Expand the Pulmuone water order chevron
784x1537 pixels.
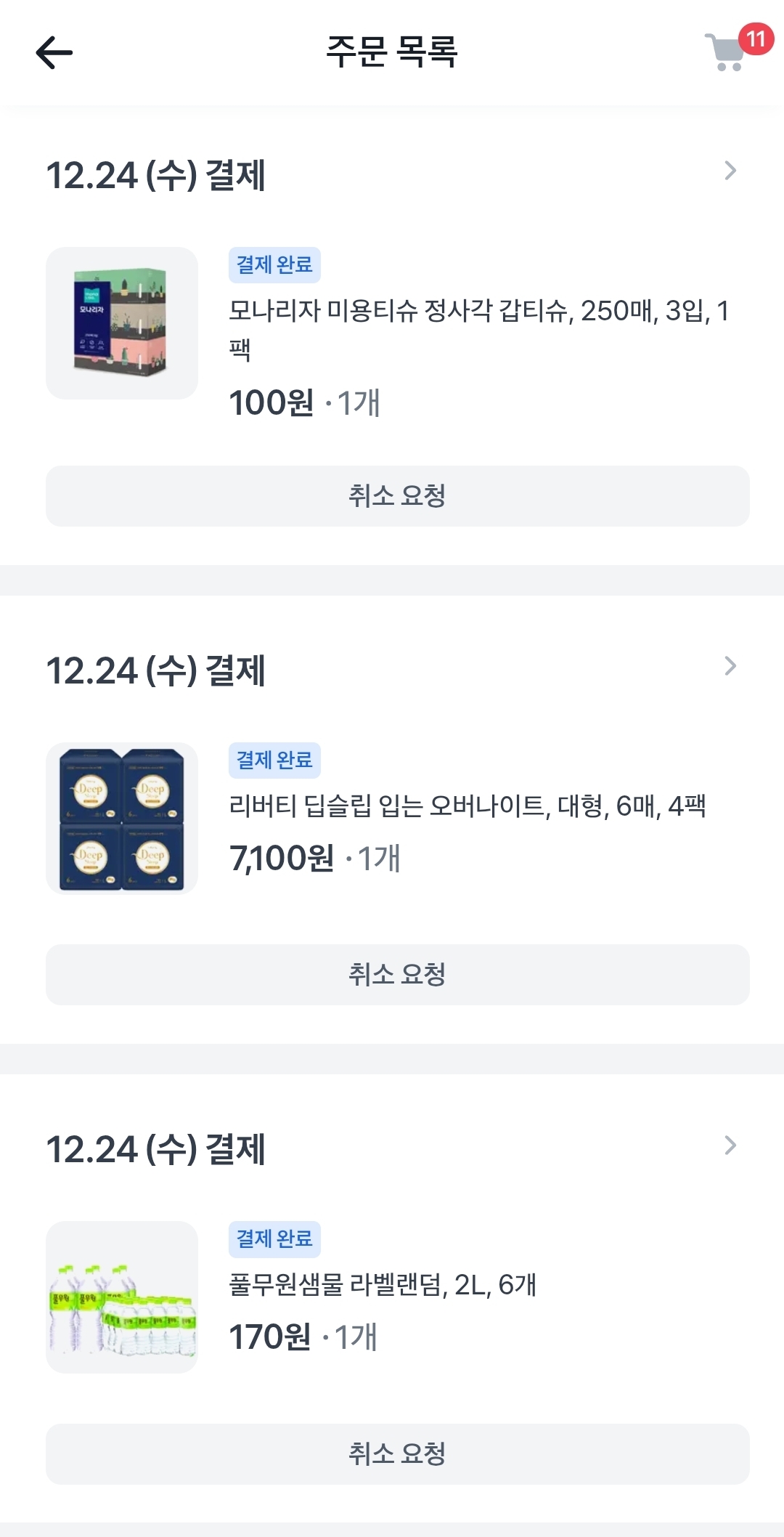click(x=730, y=1145)
